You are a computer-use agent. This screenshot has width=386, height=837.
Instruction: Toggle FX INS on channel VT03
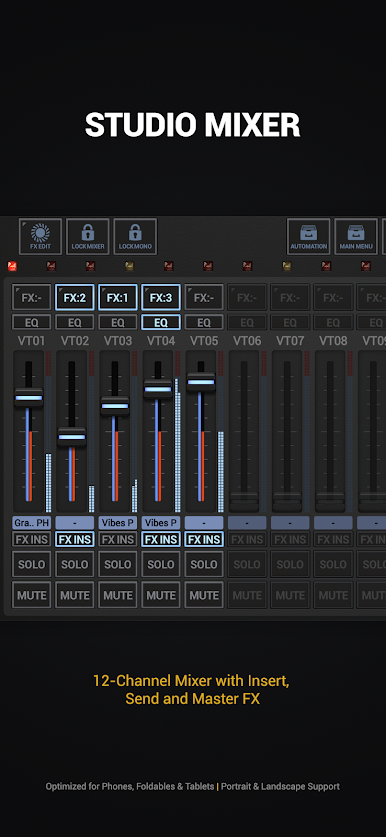point(118,539)
